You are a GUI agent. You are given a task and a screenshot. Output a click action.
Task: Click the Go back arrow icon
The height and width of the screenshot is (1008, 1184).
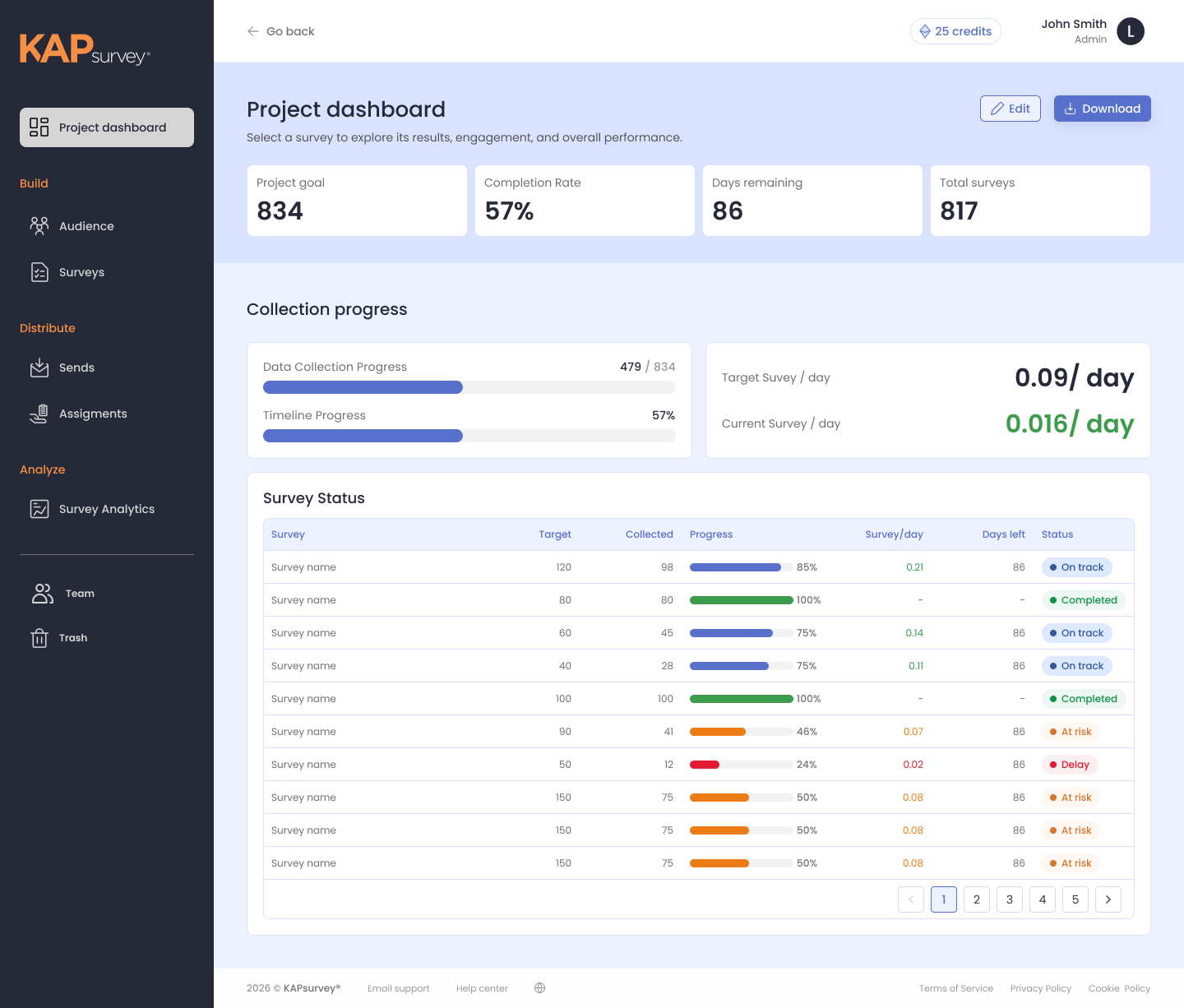pos(253,31)
